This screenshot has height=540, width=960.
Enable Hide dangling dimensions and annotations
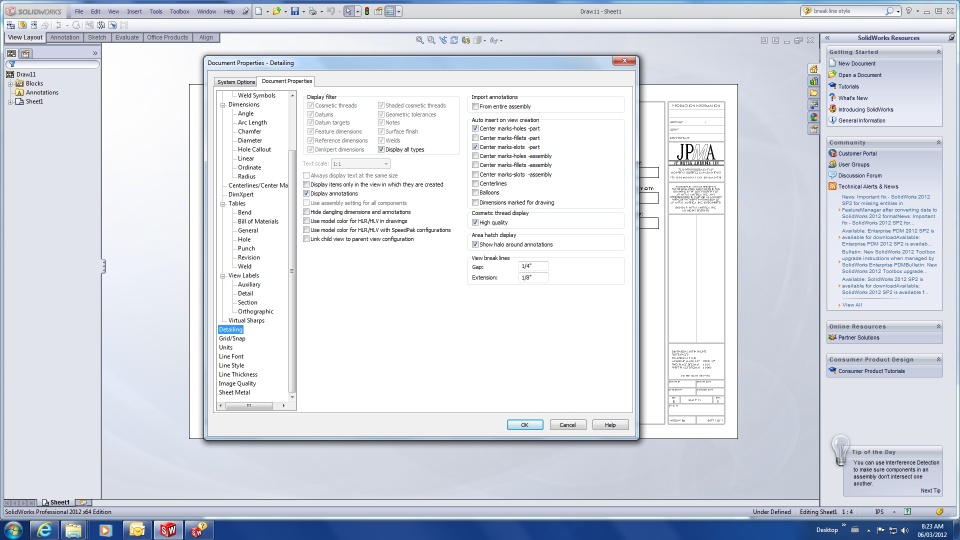[x=306, y=212]
